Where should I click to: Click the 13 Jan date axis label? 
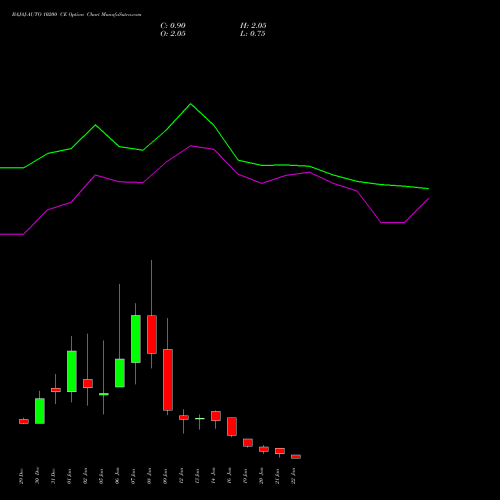coord(198,476)
